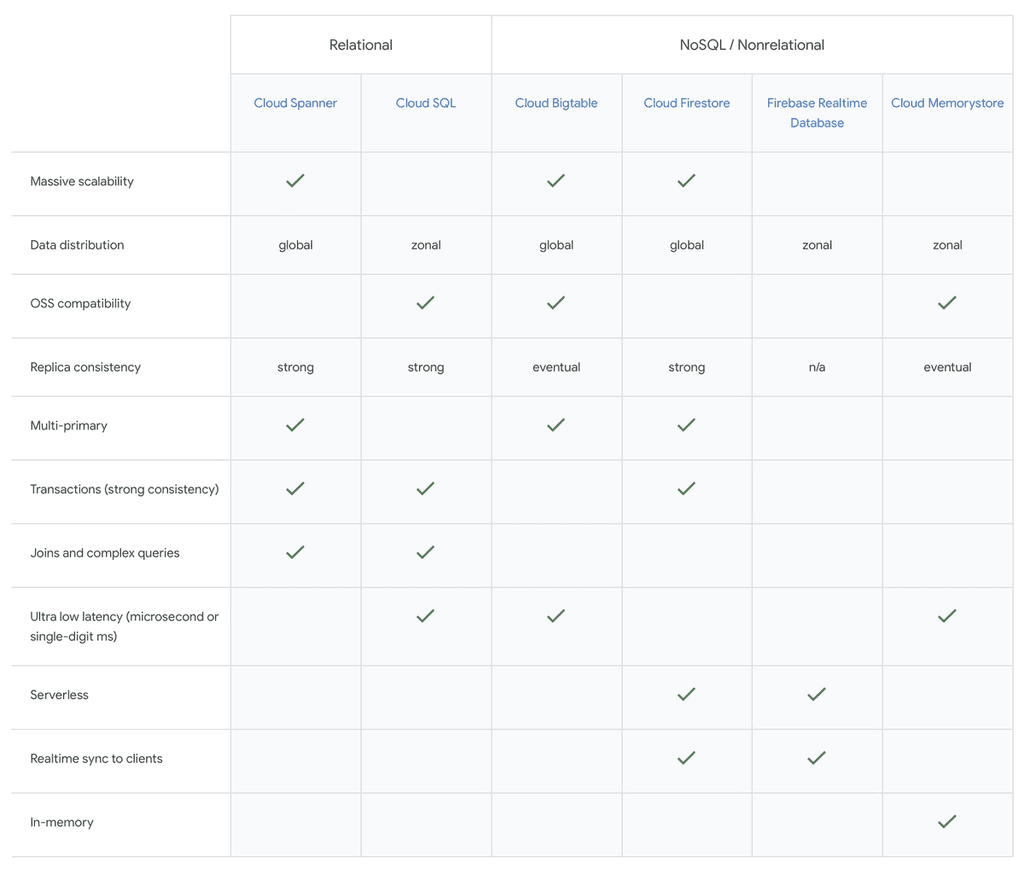Click Cloud Memorystore's In-memory checkmark
This screenshot has width=1024, height=870.
click(947, 822)
